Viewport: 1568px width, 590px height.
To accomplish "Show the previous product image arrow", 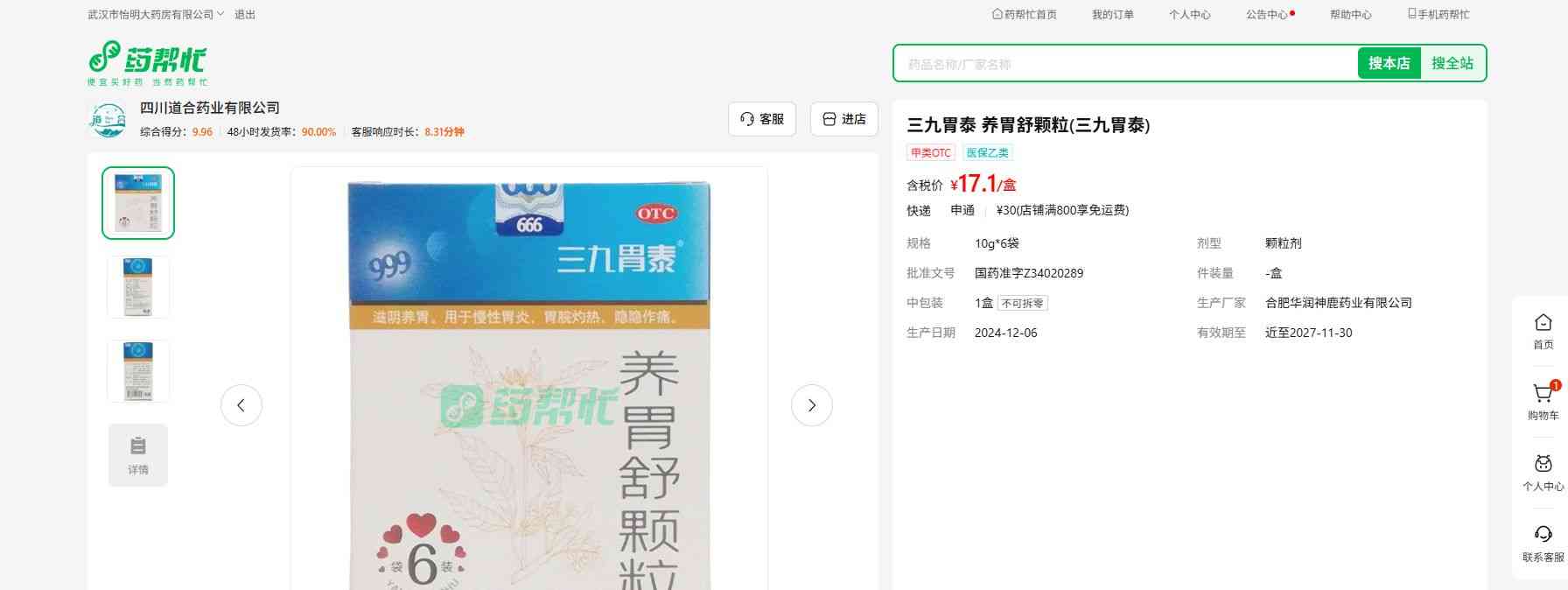I will tap(241, 405).
